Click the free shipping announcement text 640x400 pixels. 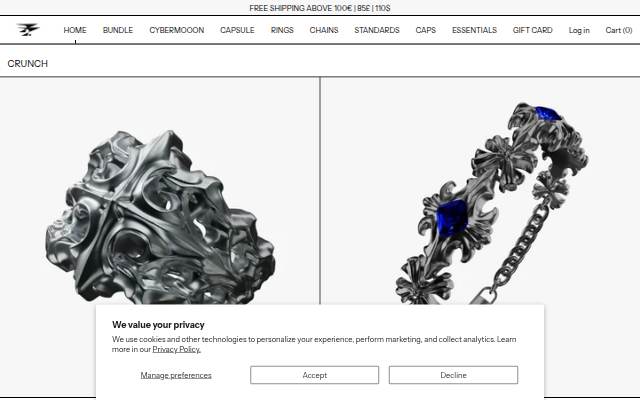click(320, 8)
